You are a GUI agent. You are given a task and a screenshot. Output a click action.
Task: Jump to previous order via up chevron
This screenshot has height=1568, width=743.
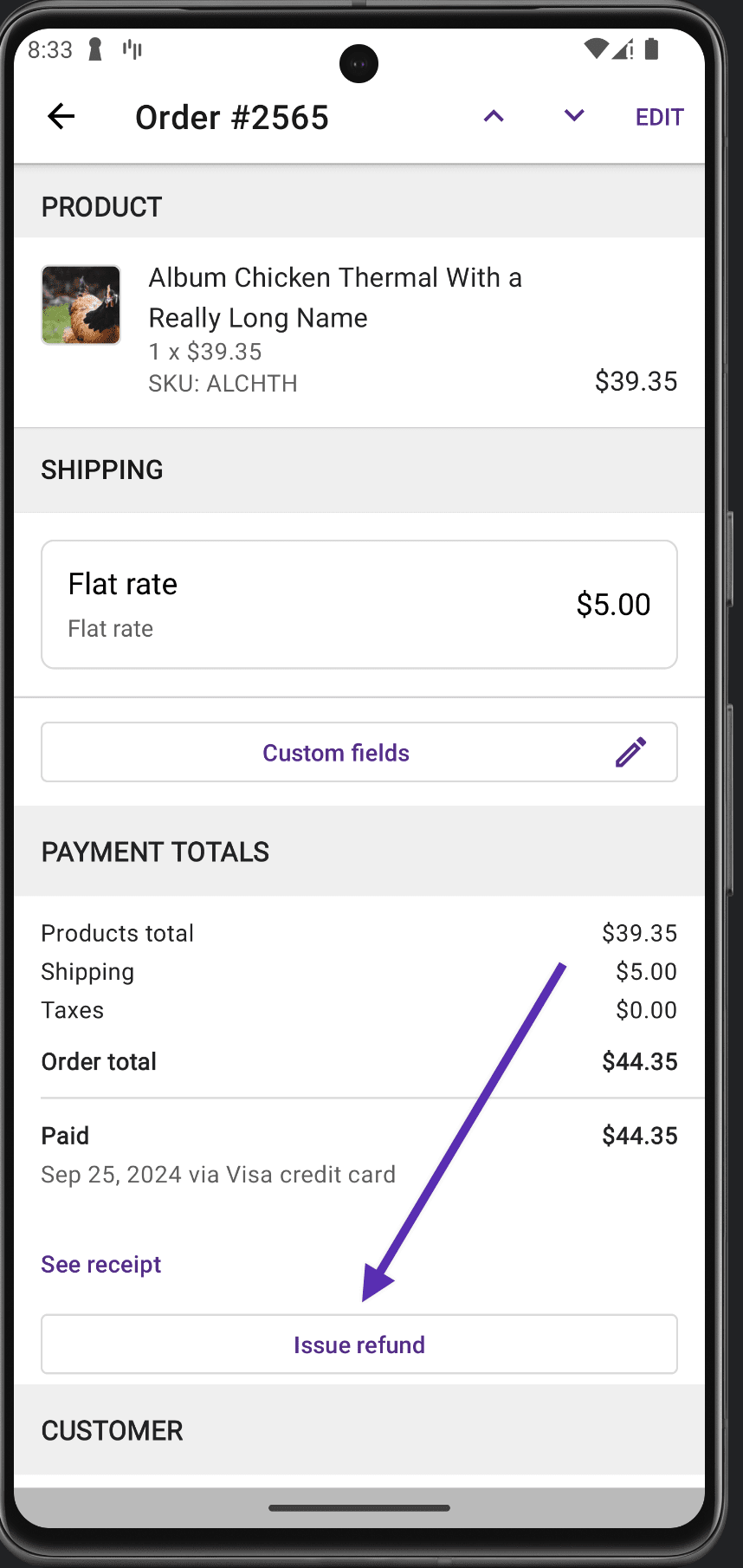[493, 116]
